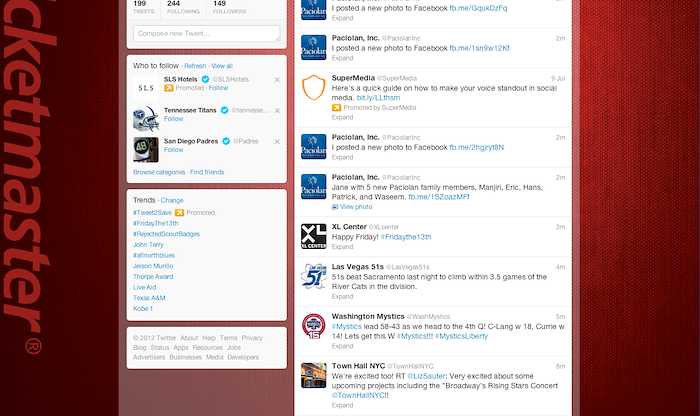Viewport: 700px width, 416px height.
Task: Click the verified badge beside Tennessee Titans
Action: pos(224,110)
